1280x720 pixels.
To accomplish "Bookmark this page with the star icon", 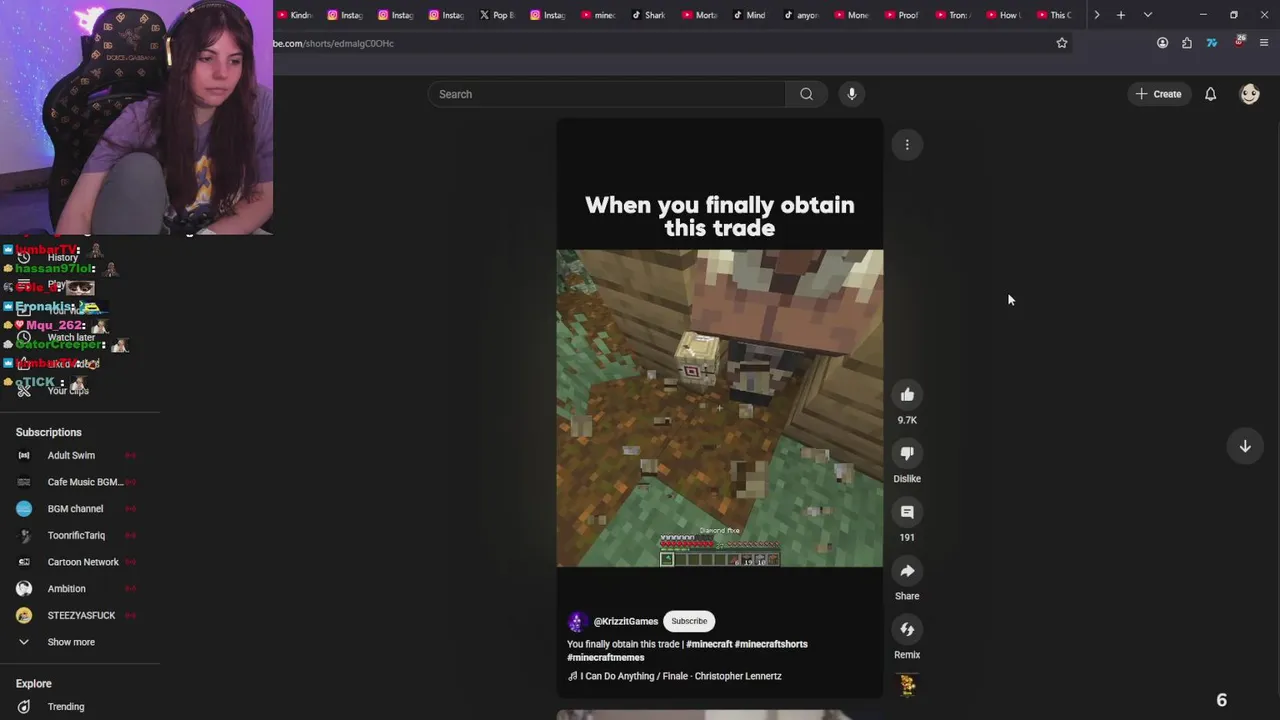I will (1062, 43).
